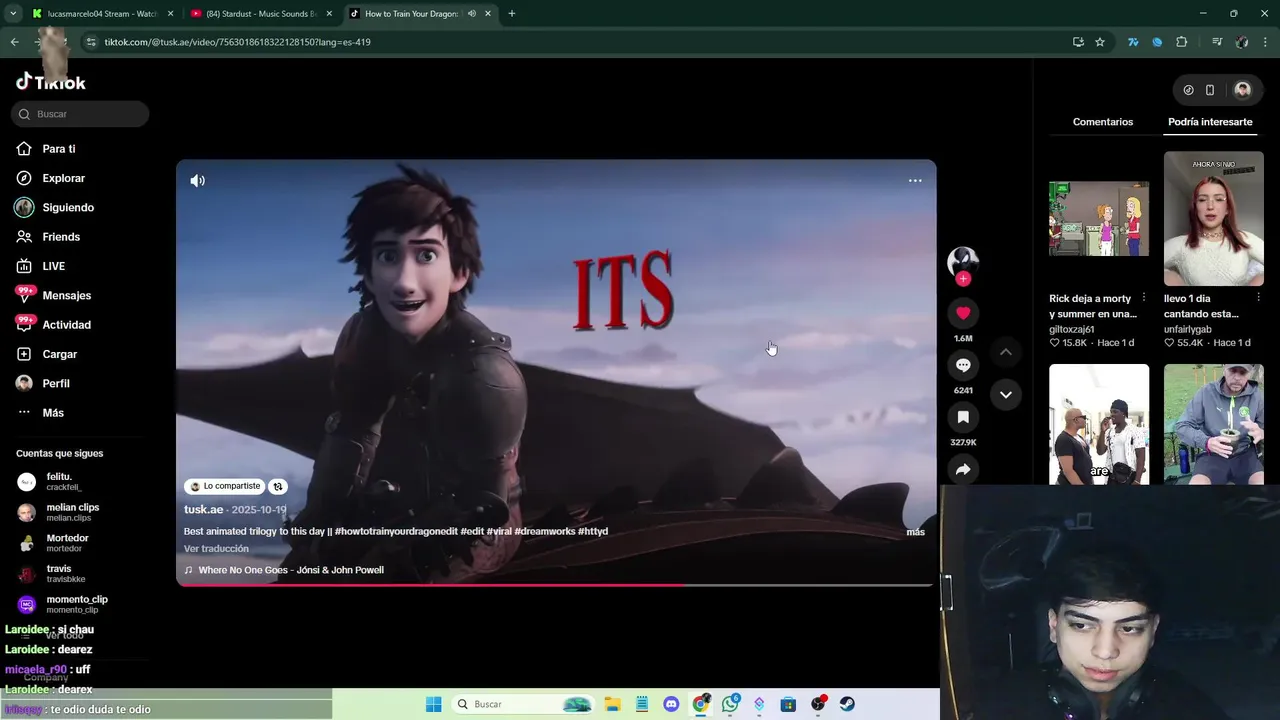Go to previous video with up chevron
The height and width of the screenshot is (720, 1280).
(x=1006, y=352)
